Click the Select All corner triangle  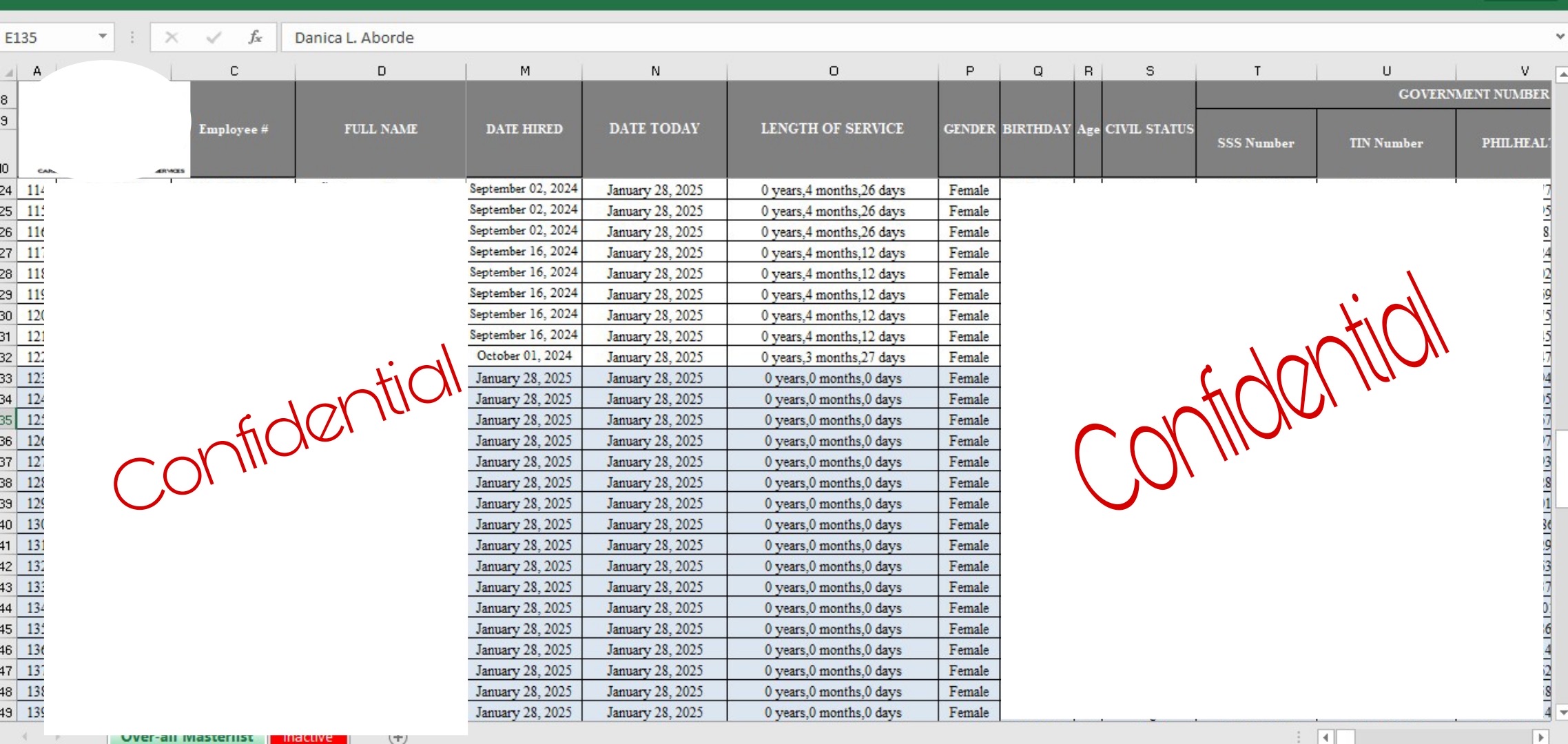[x=9, y=72]
